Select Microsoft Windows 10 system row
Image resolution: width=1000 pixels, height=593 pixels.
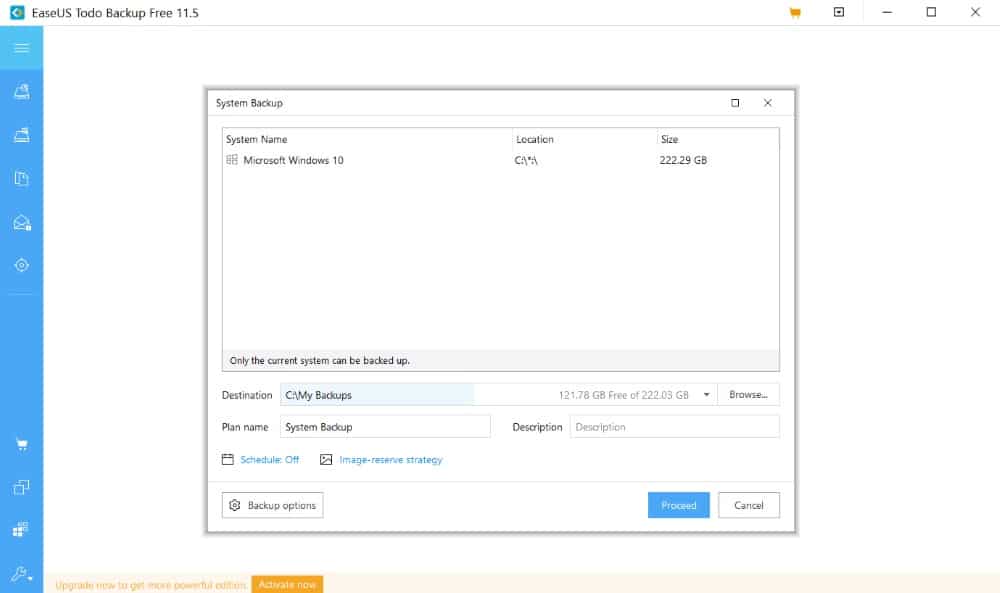[x=294, y=160]
